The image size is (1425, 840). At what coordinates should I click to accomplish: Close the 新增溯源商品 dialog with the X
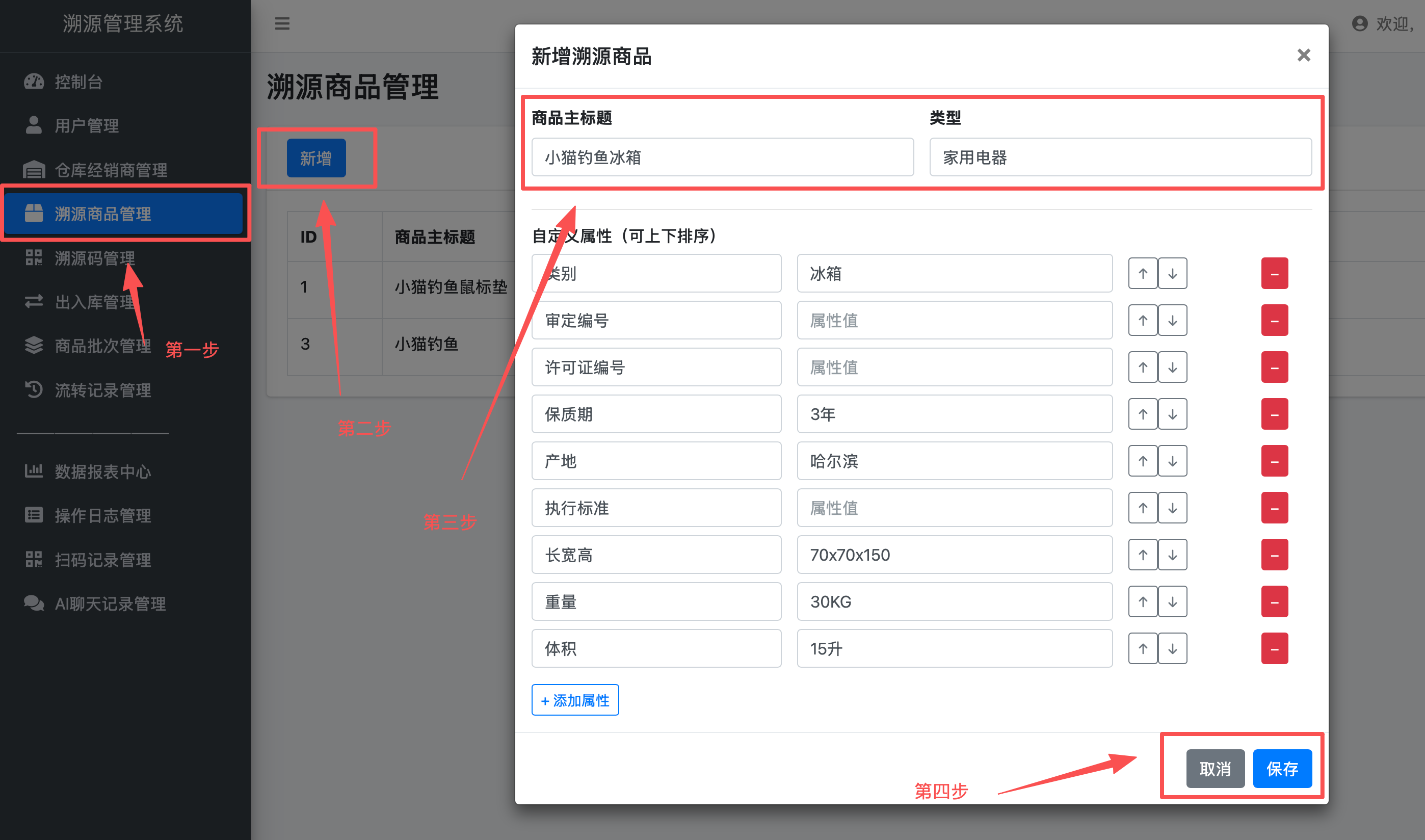(1303, 55)
